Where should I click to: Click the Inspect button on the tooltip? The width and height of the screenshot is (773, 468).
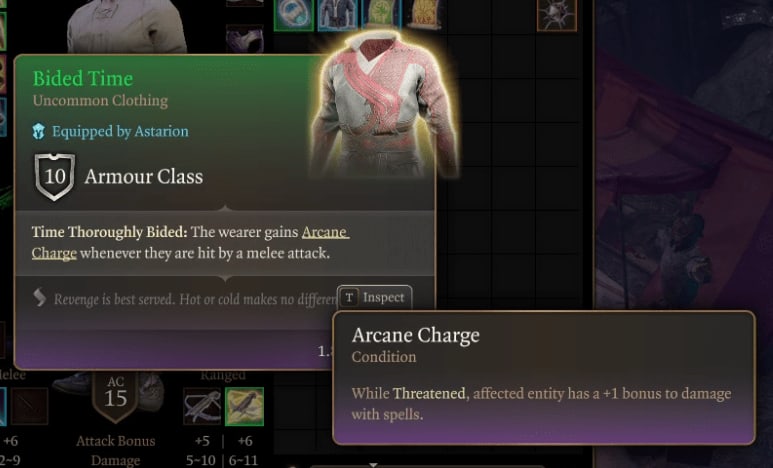(x=374, y=297)
